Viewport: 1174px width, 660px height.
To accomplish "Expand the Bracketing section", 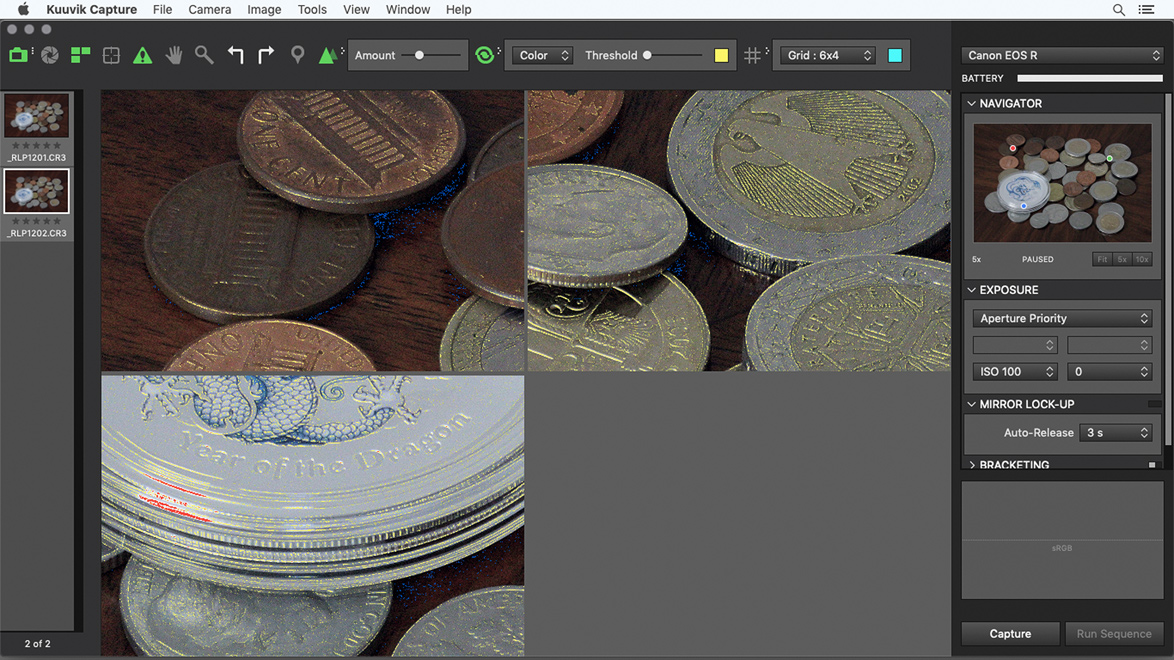I will pos(972,465).
